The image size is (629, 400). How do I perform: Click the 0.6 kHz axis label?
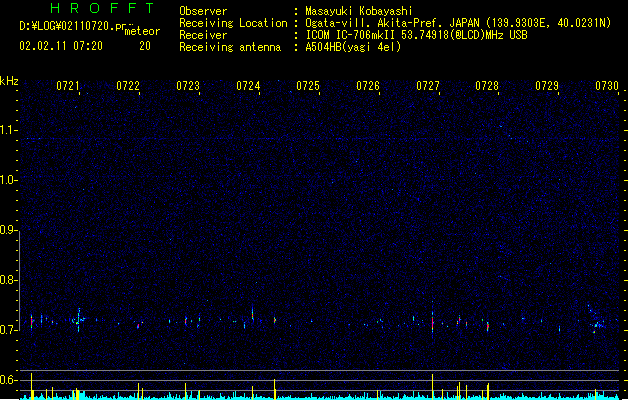[x=9, y=380]
